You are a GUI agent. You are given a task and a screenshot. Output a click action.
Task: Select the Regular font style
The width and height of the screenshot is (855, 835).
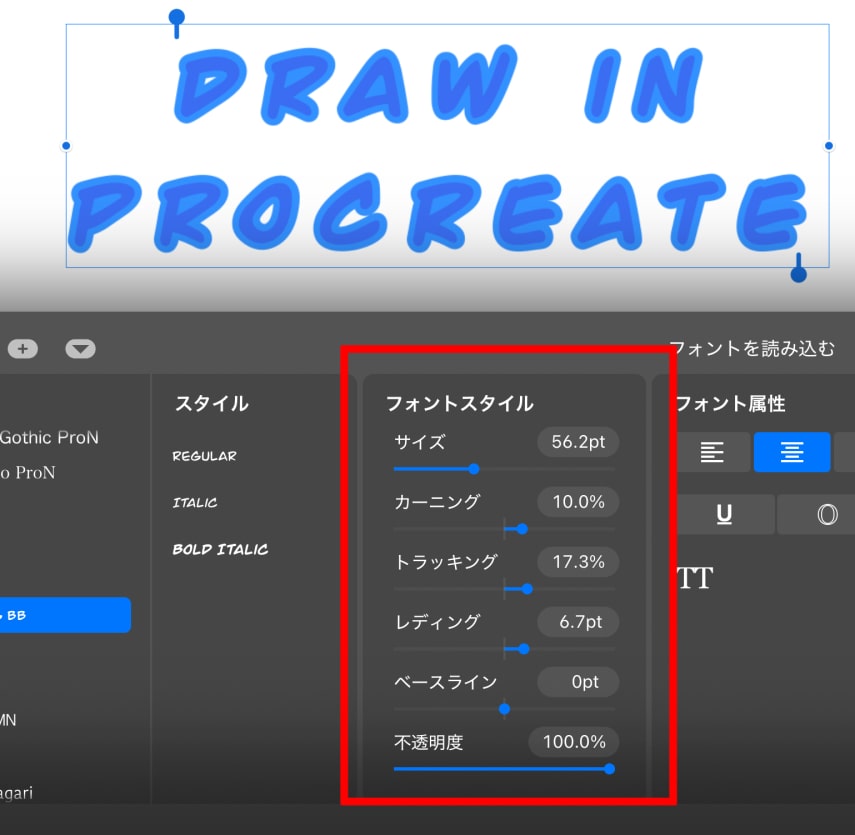(204, 456)
